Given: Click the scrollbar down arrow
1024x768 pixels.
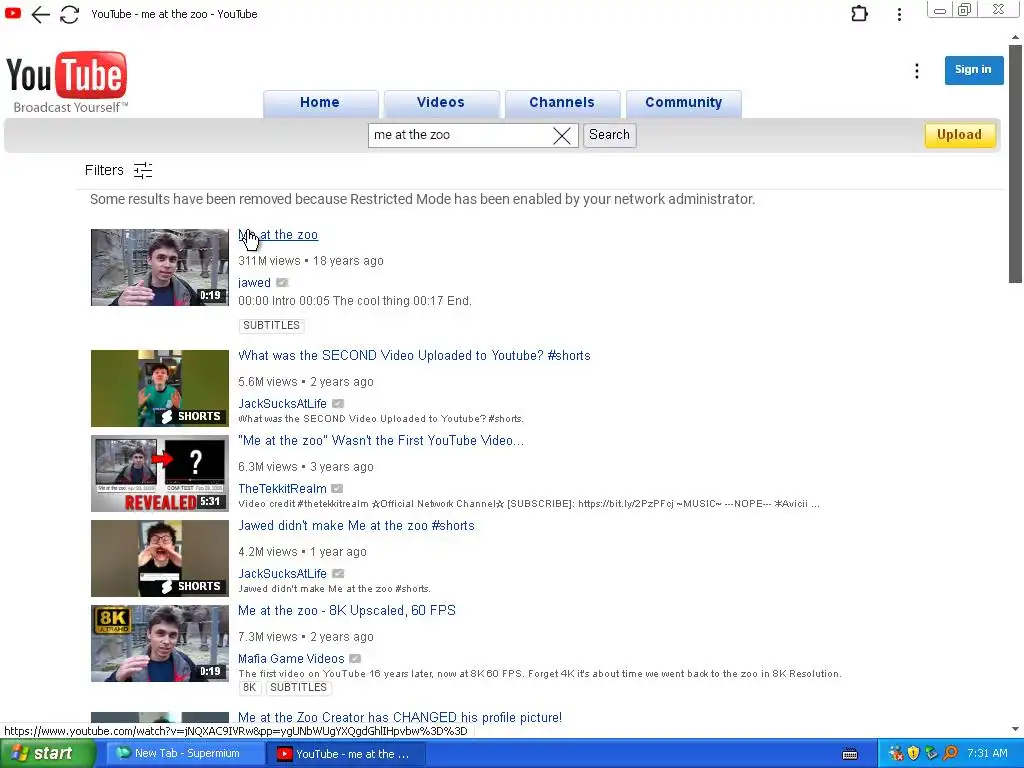Looking at the screenshot, I should tap(1015, 729).
